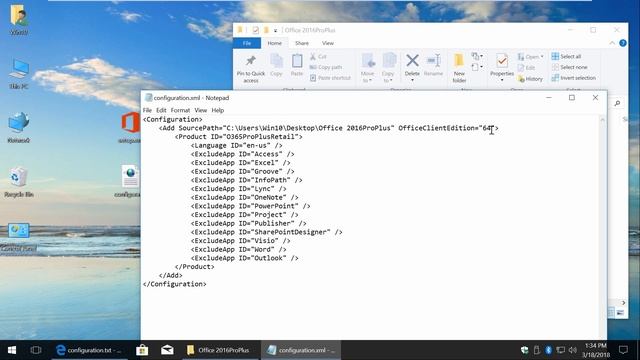Screen dimensions: 640x360
Task: Open Microsoft Store from taskbar
Action: point(142,350)
